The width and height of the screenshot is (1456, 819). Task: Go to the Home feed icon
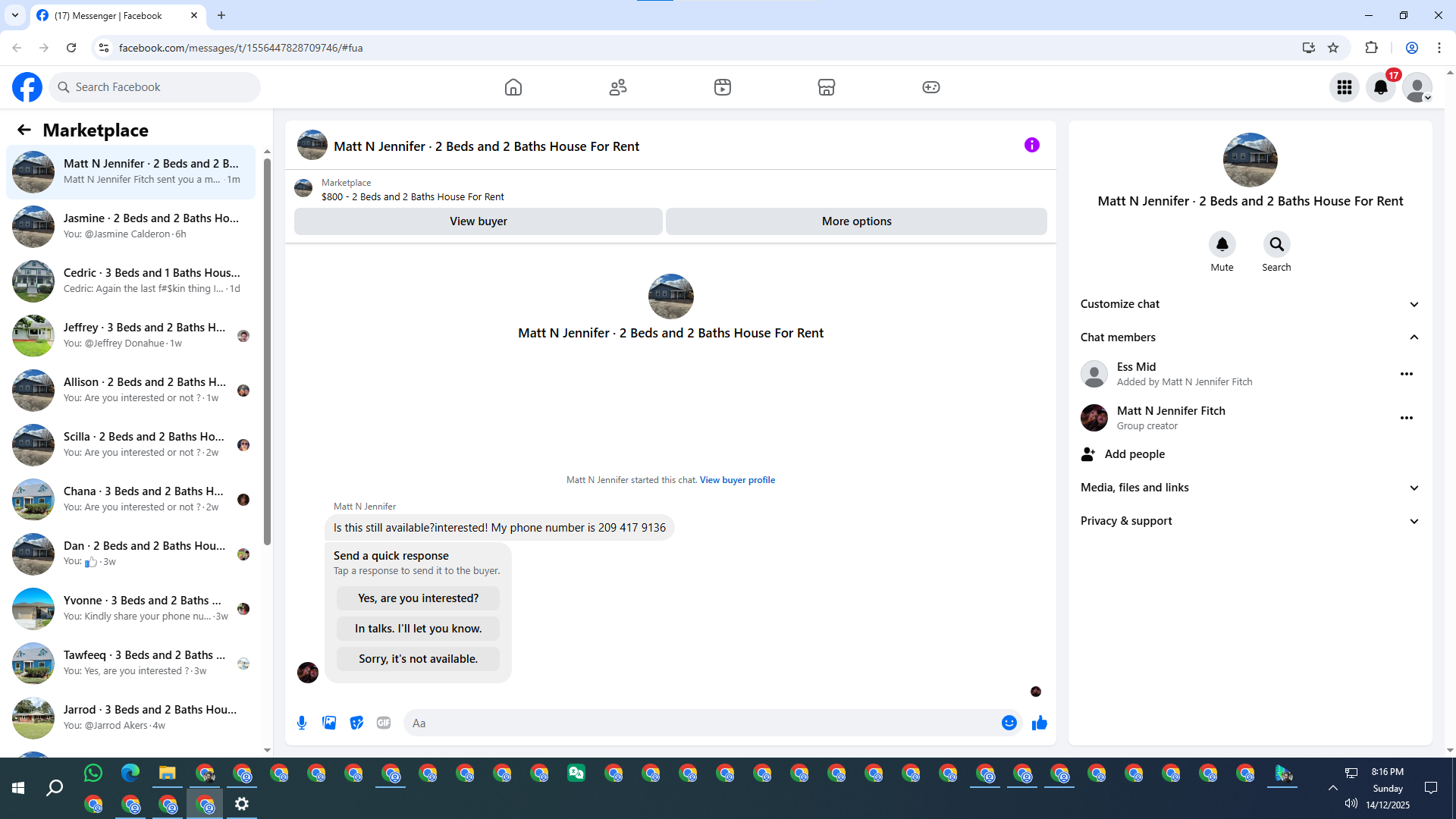[x=513, y=87]
